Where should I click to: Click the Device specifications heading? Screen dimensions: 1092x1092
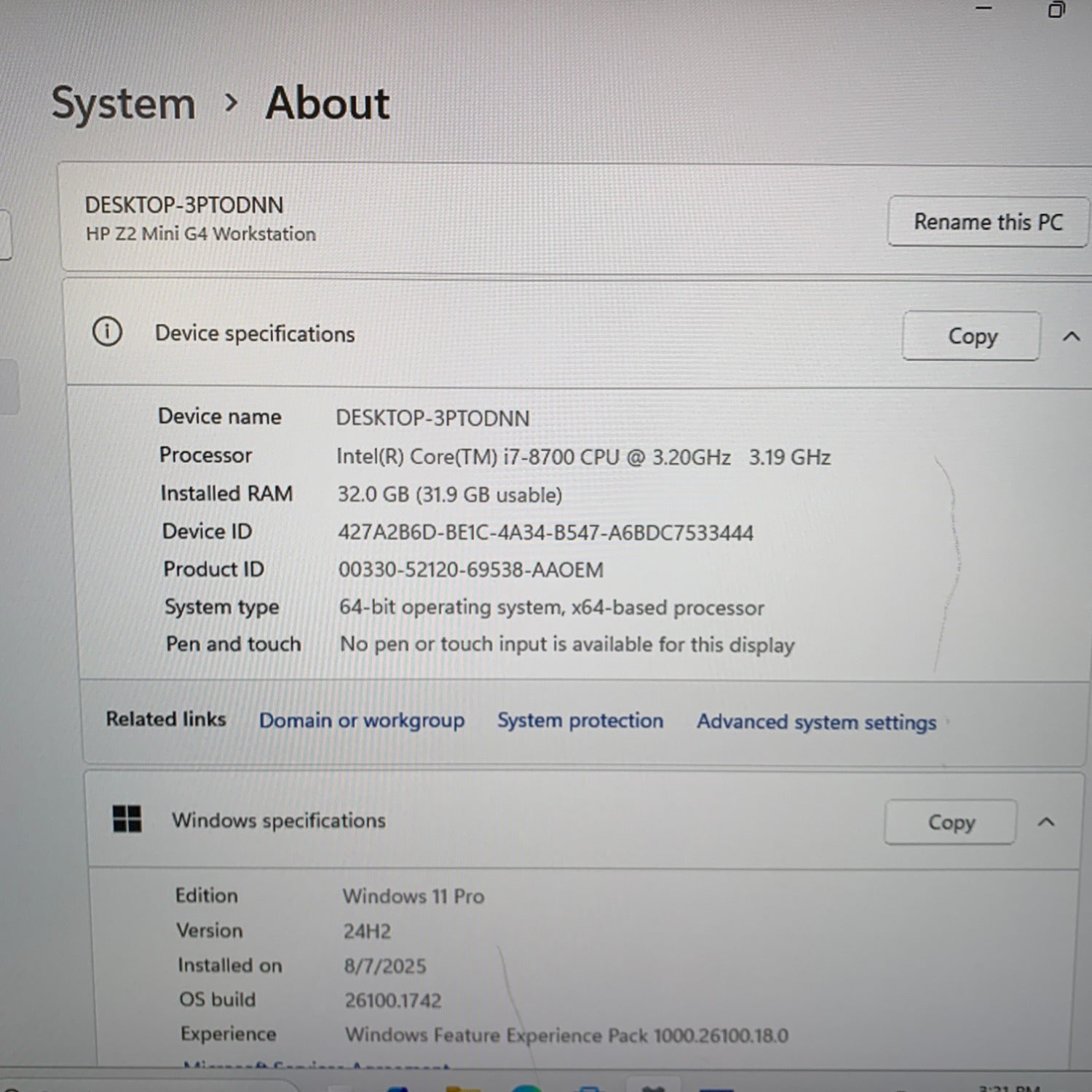[x=255, y=333]
